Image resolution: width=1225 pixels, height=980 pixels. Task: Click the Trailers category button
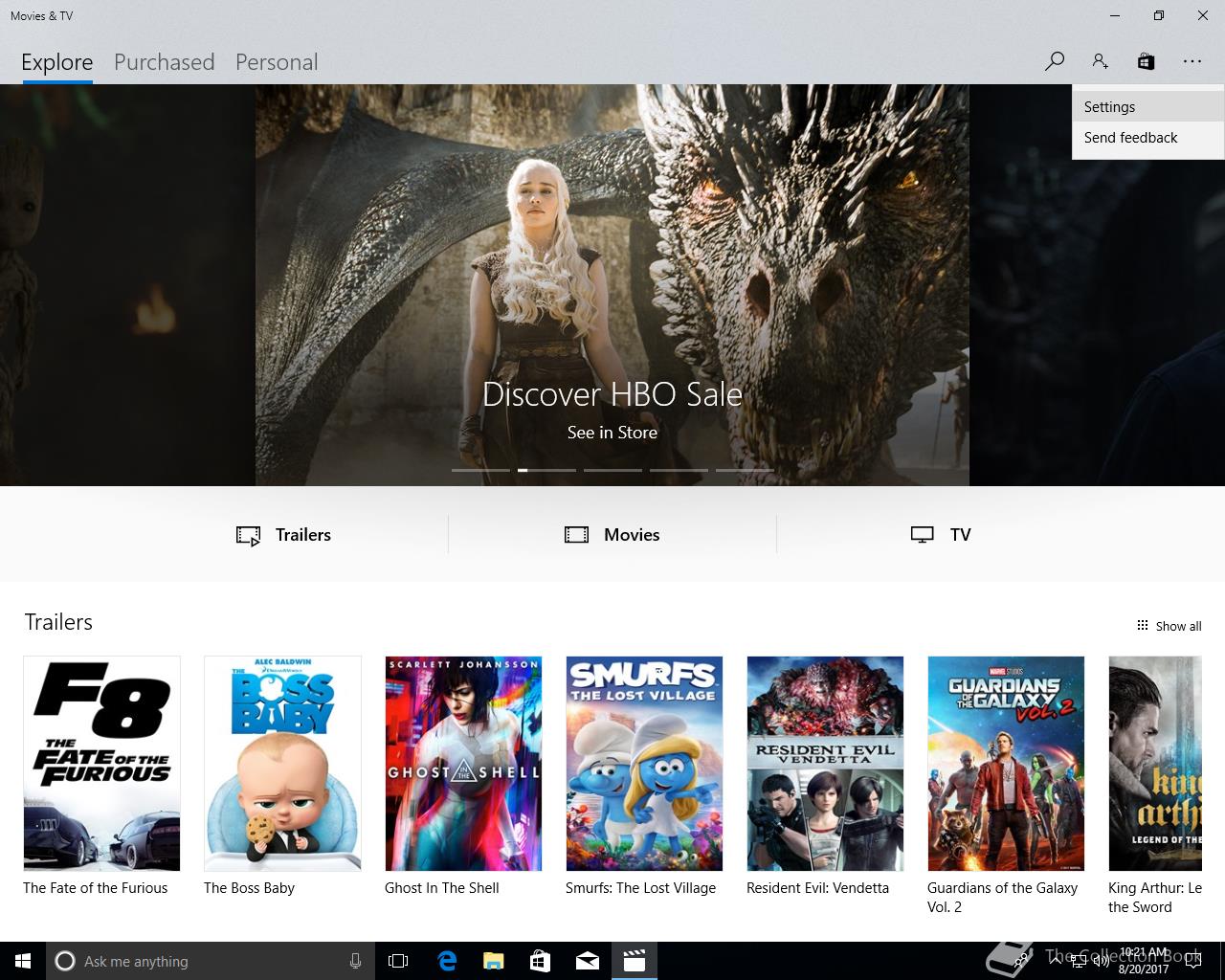(284, 535)
